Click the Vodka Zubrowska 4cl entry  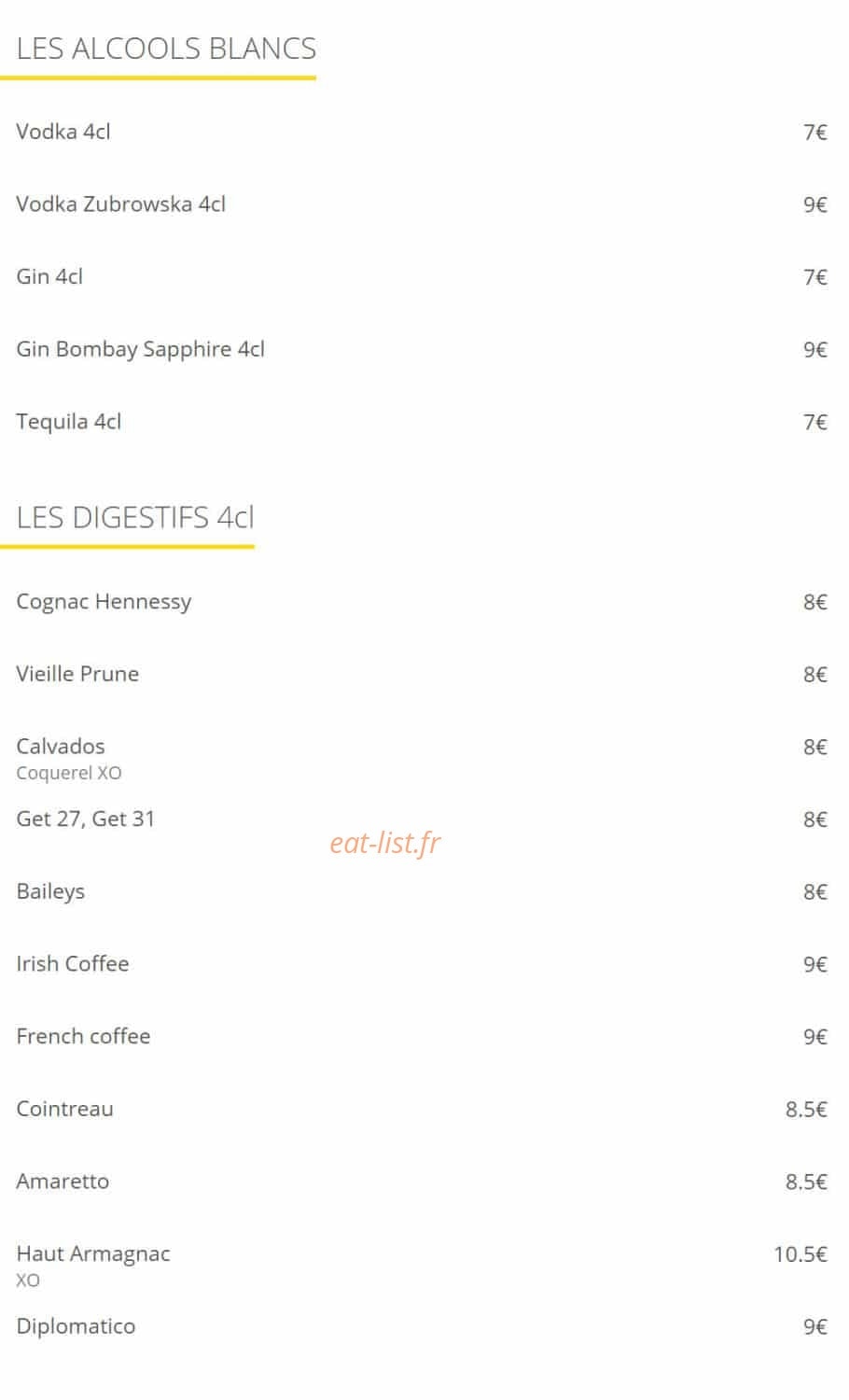click(120, 203)
